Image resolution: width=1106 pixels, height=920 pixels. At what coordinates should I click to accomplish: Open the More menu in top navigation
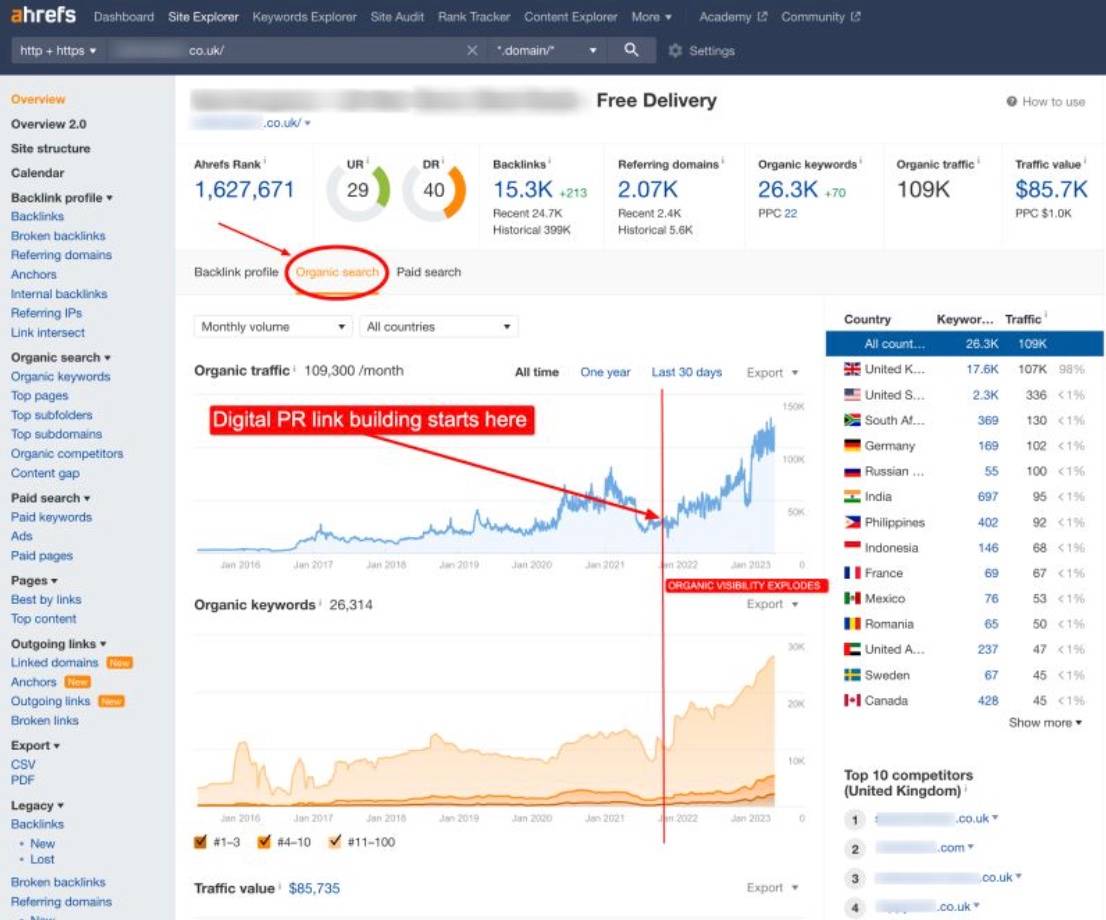651,16
